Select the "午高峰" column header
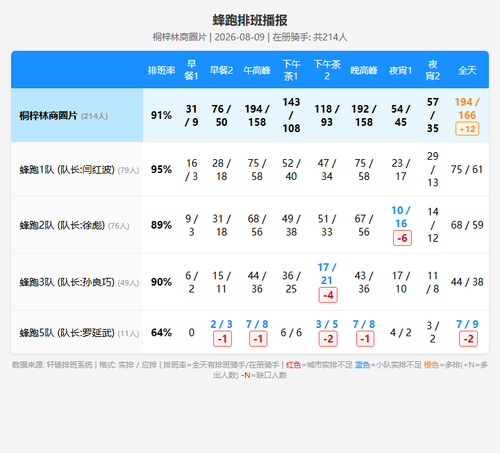 (257, 70)
